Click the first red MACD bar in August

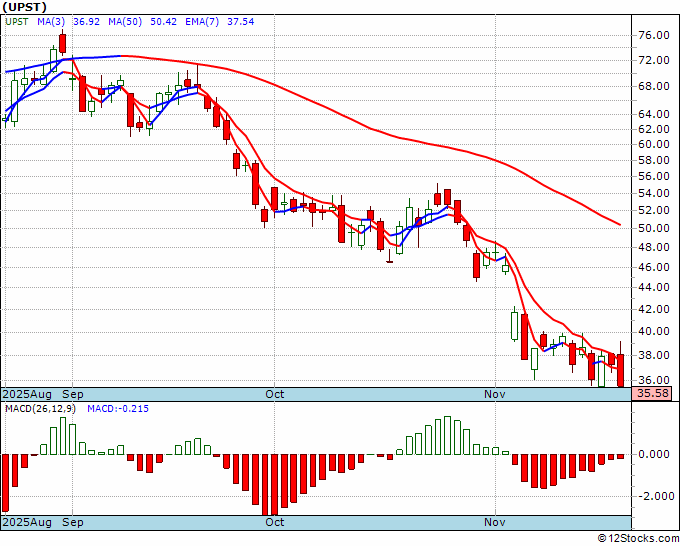(6, 483)
